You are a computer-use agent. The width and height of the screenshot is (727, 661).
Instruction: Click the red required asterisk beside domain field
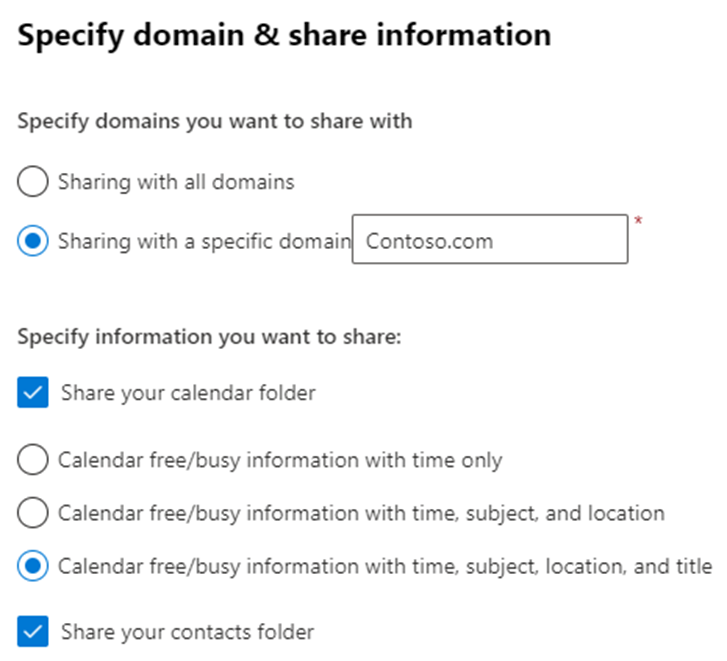pos(638,221)
